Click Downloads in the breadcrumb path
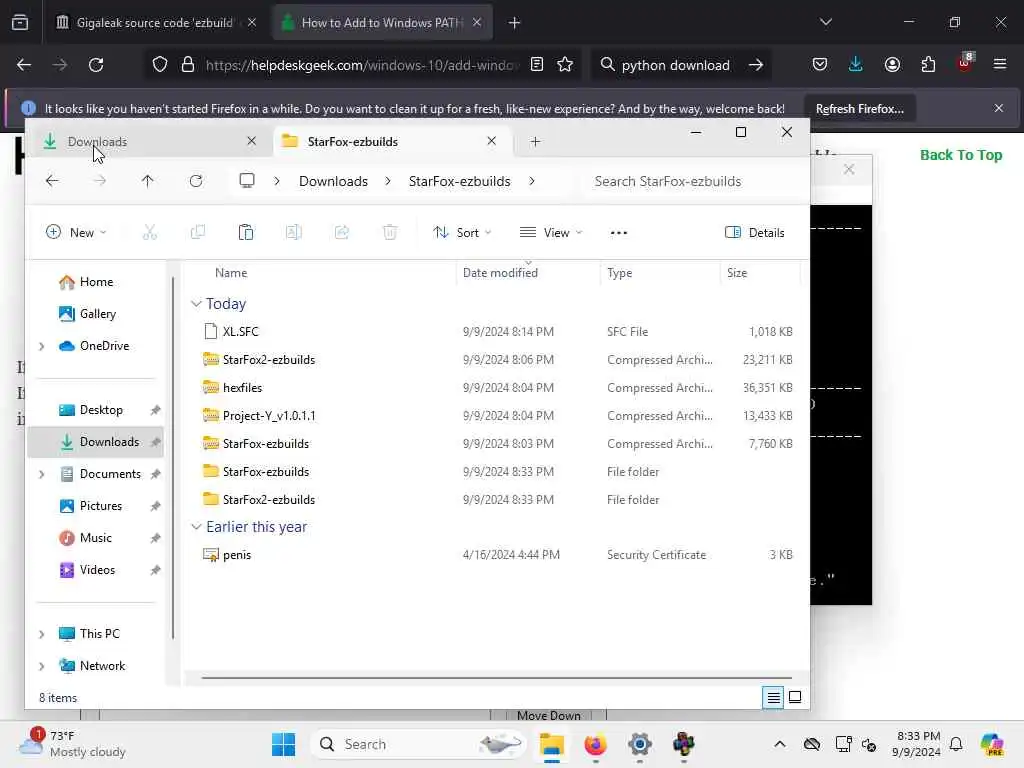Image resolution: width=1024 pixels, height=768 pixels. point(333,181)
